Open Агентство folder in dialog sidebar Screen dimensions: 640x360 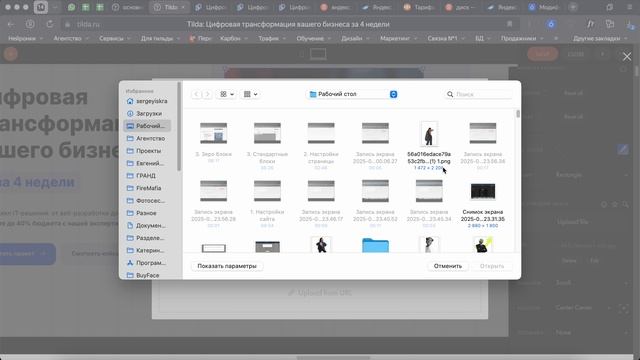click(147, 138)
